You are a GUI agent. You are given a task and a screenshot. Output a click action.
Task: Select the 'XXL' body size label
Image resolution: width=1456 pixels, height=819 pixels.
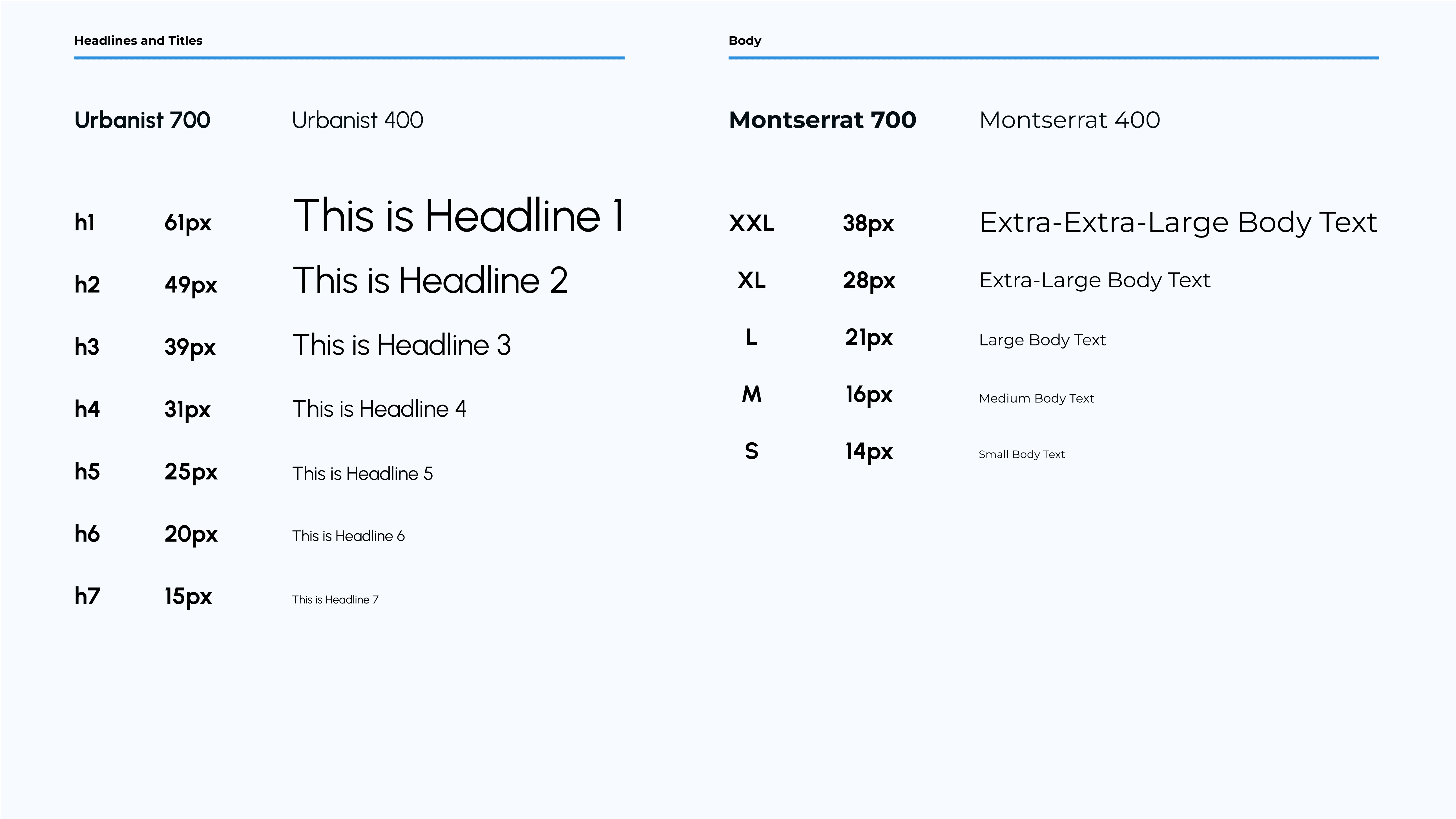tap(751, 224)
